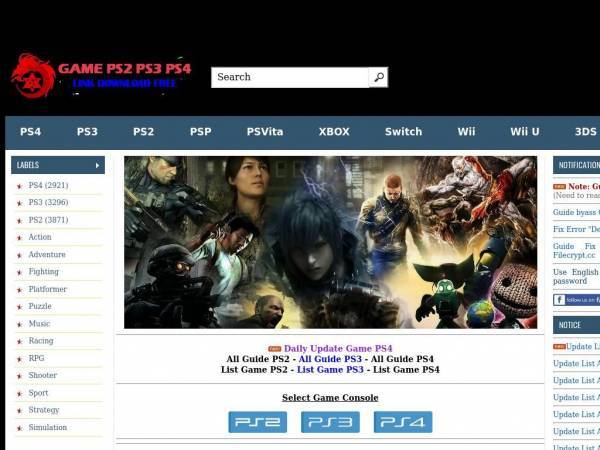Open the Fighting label

click(x=44, y=272)
